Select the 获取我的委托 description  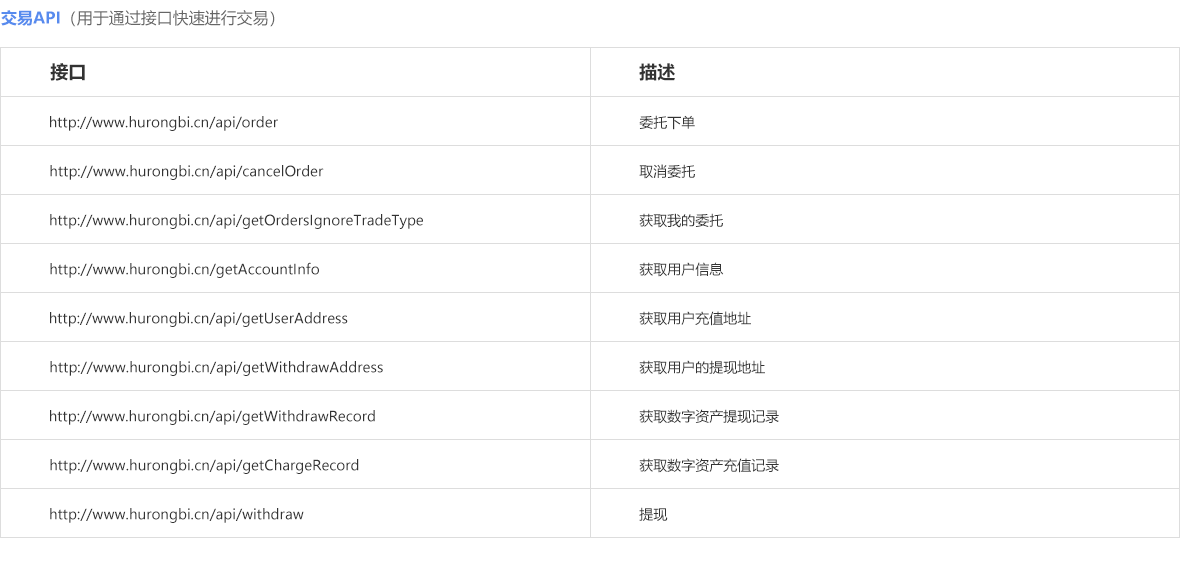[681, 220]
